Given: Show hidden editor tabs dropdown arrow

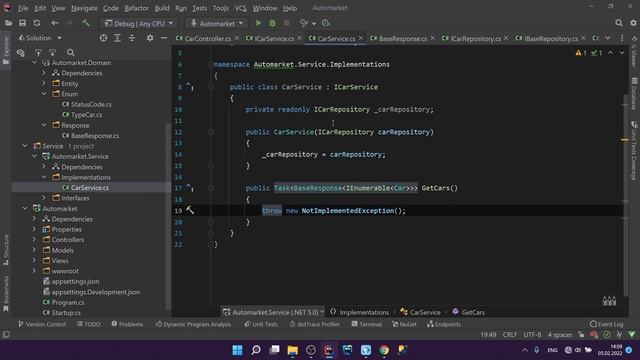Looking at the screenshot, I should pos(608,38).
